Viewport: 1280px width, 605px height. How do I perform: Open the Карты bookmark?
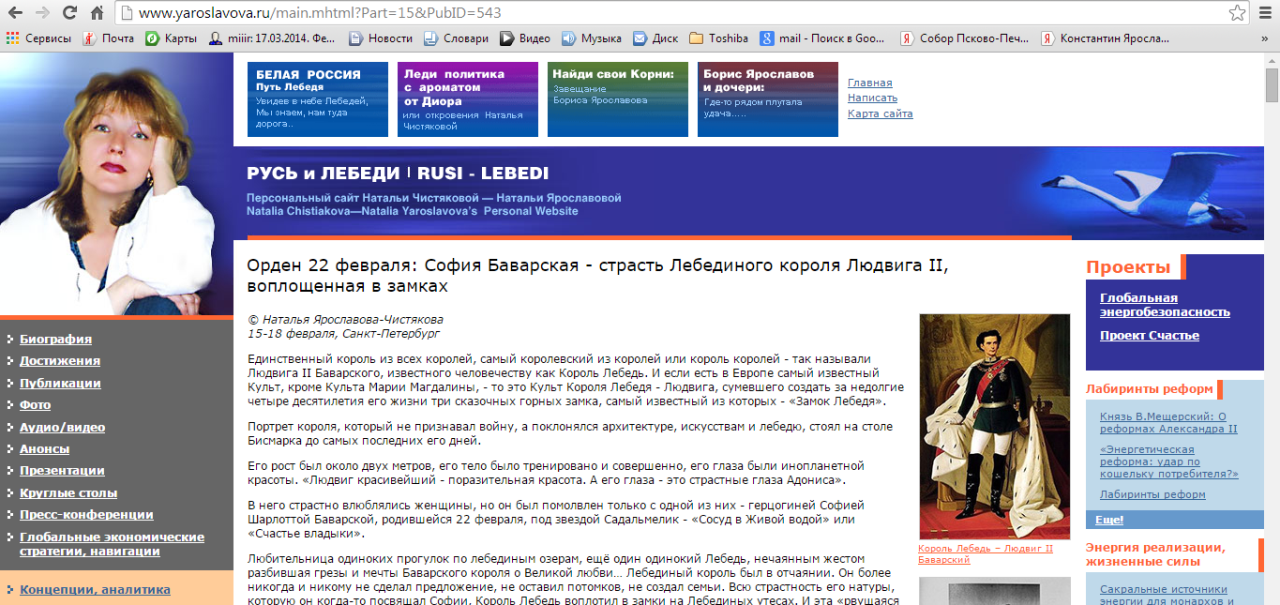tap(171, 38)
